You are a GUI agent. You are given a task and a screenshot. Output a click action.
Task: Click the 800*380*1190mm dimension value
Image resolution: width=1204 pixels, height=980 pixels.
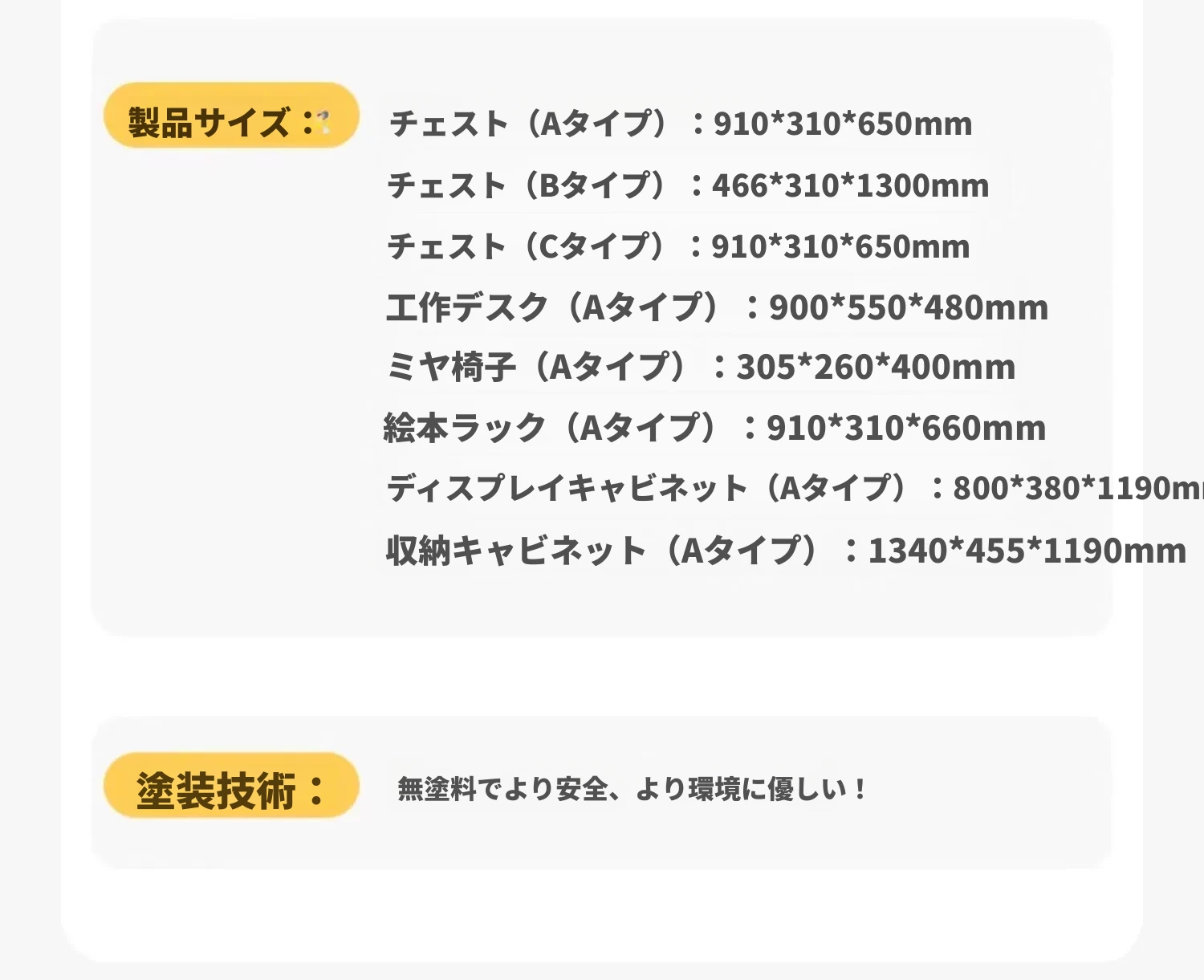tap(1077, 489)
